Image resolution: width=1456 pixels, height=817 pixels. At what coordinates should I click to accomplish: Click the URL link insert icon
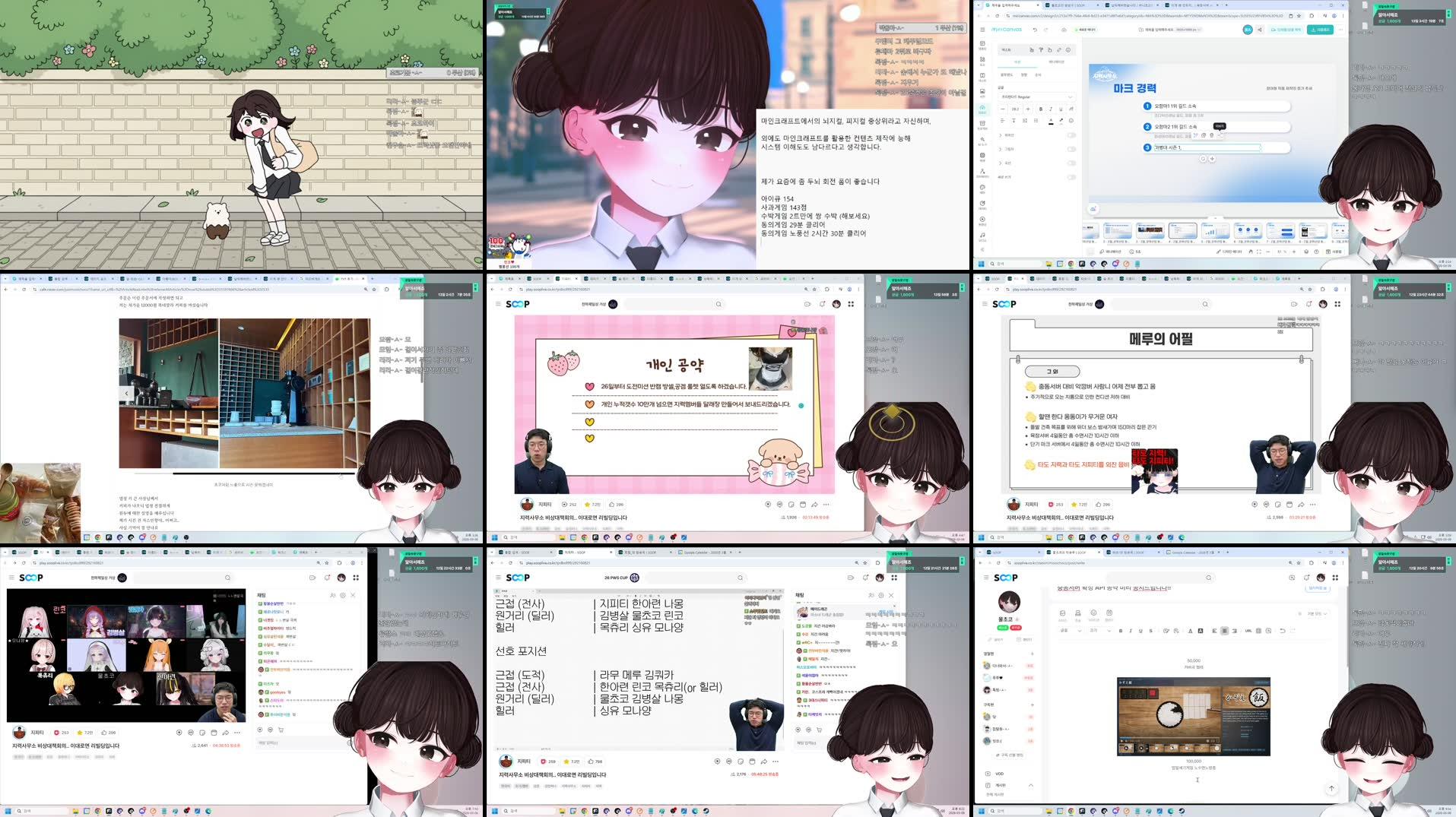click(1247, 631)
